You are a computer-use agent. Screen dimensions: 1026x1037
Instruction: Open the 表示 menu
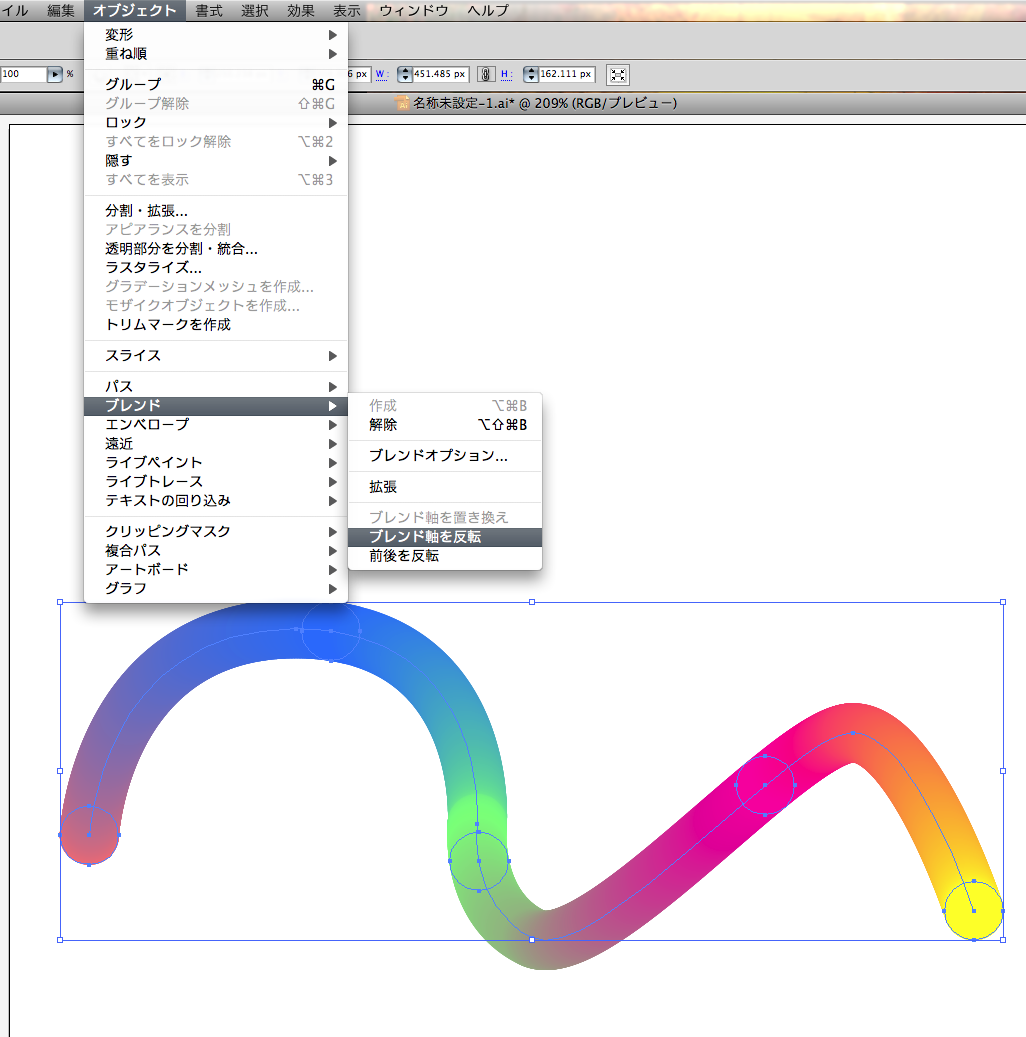point(347,11)
